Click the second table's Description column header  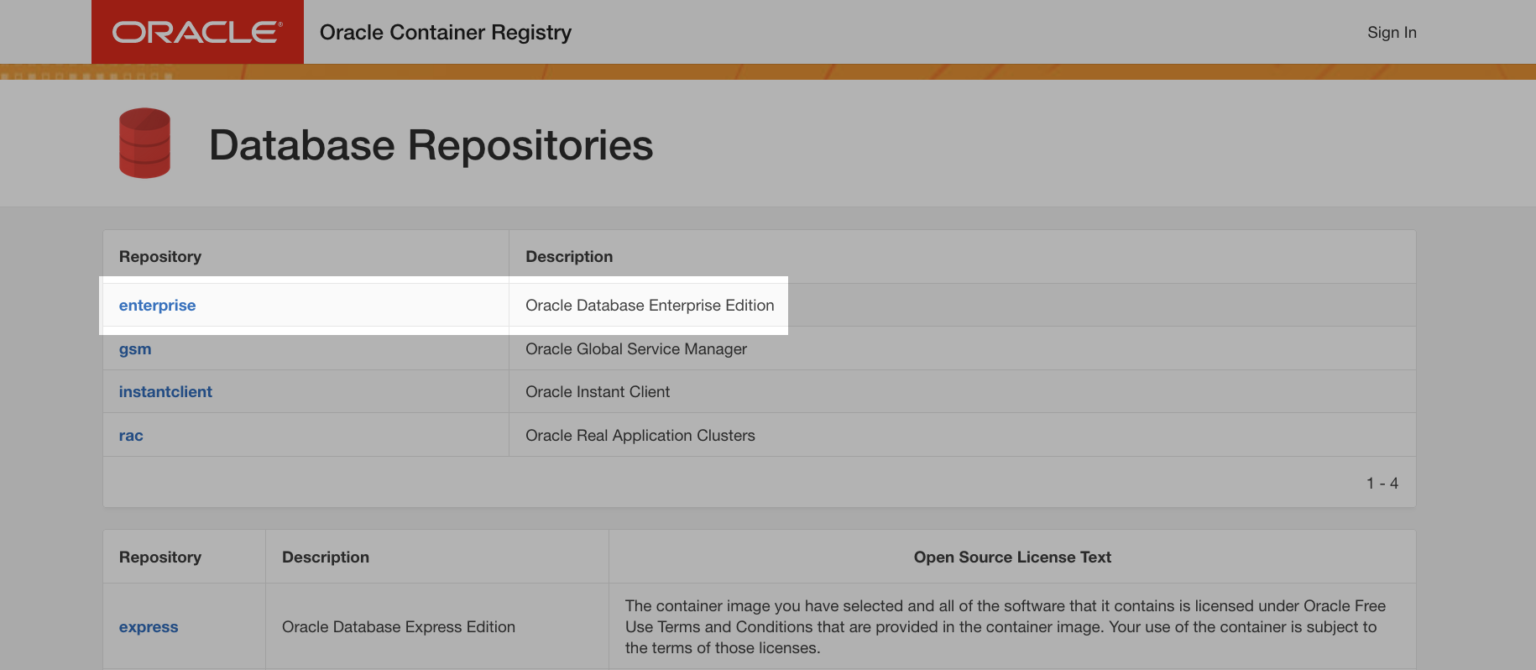click(x=325, y=557)
